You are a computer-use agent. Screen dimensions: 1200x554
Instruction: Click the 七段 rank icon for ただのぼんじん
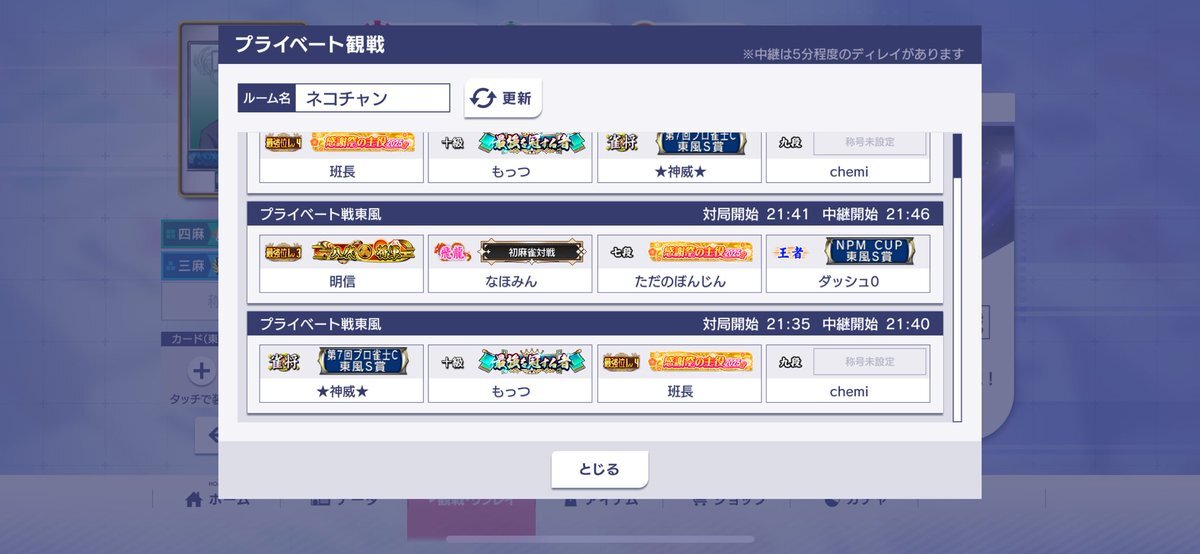[621, 252]
